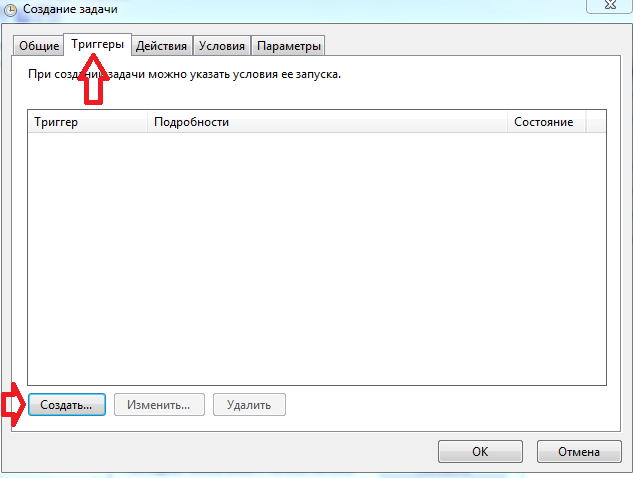Select the Триггеры tab
Viewport: 633px width, 478px height.
click(97, 44)
